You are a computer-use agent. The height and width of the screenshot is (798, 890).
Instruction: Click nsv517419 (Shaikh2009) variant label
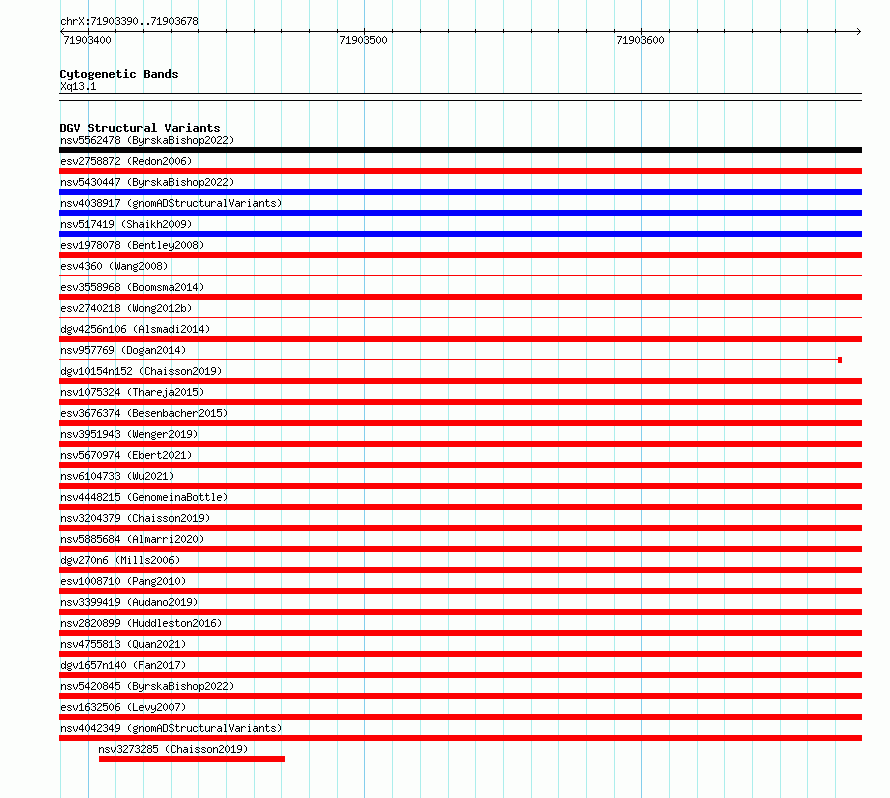(126, 224)
